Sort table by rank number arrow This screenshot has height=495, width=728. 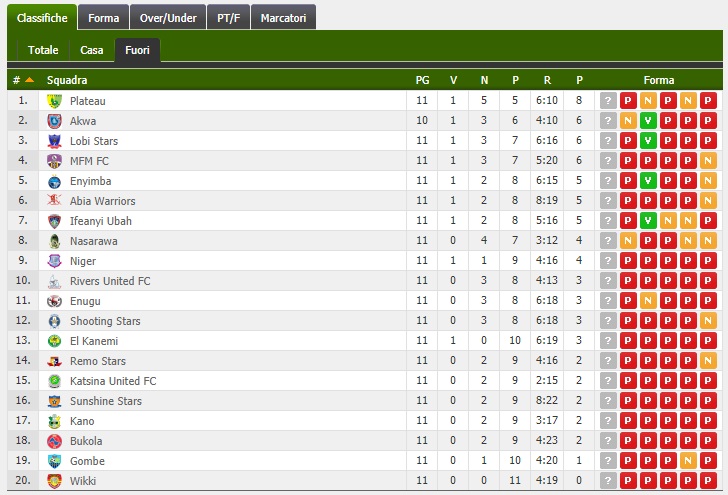point(29,80)
